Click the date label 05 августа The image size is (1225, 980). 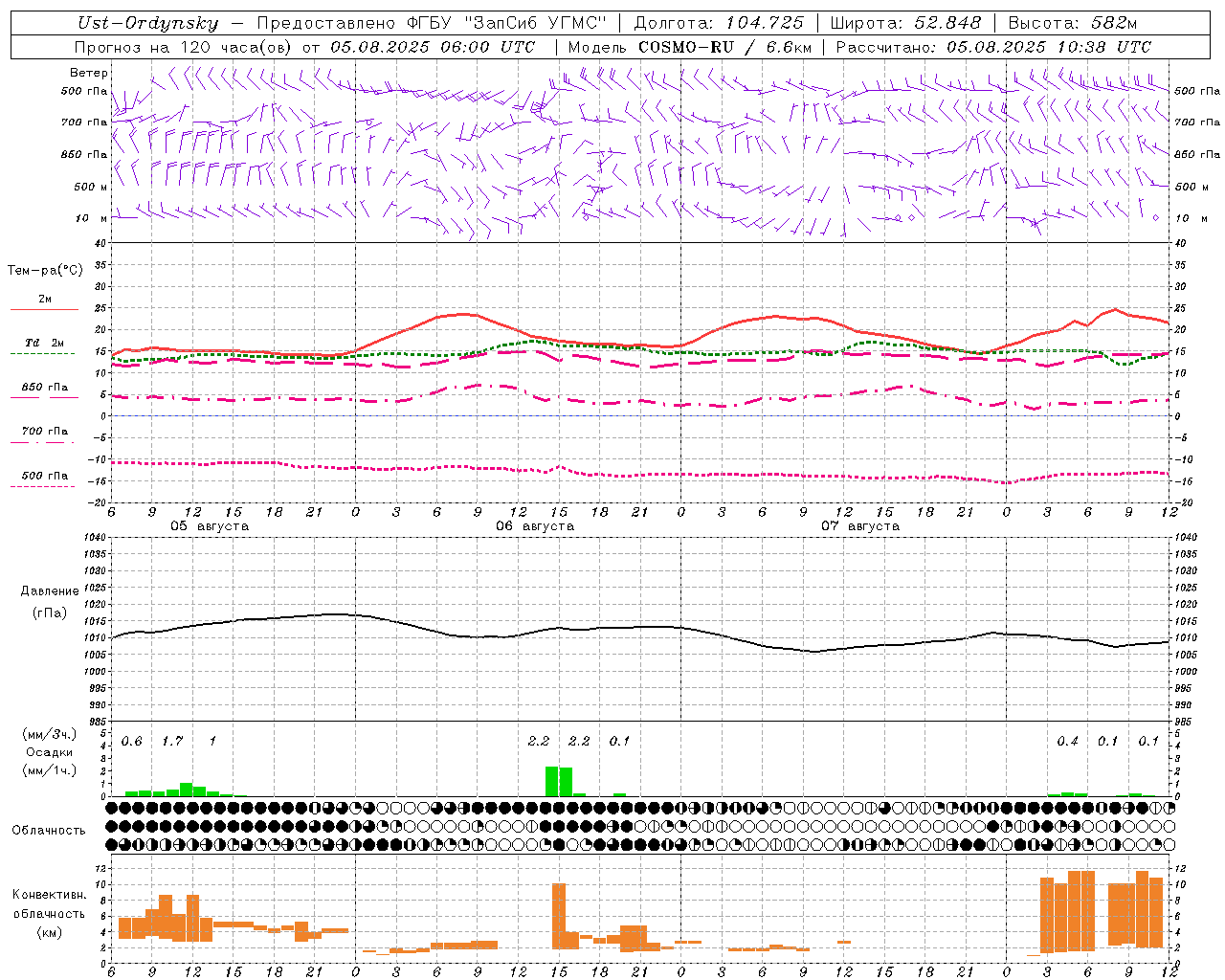(210, 526)
